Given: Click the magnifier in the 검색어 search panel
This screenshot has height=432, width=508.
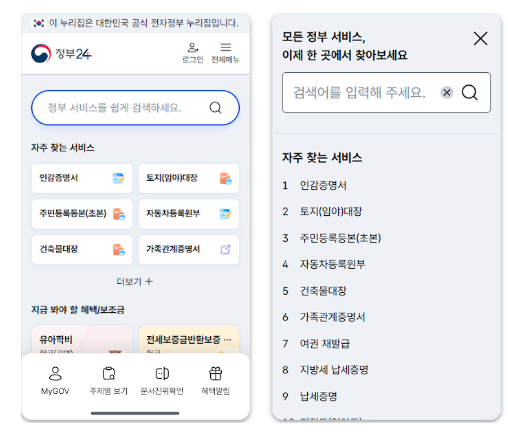Looking at the screenshot, I should [x=470, y=92].
